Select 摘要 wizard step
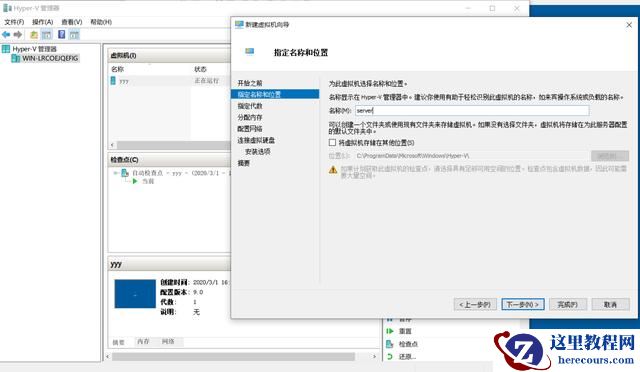 coord(244,163)
